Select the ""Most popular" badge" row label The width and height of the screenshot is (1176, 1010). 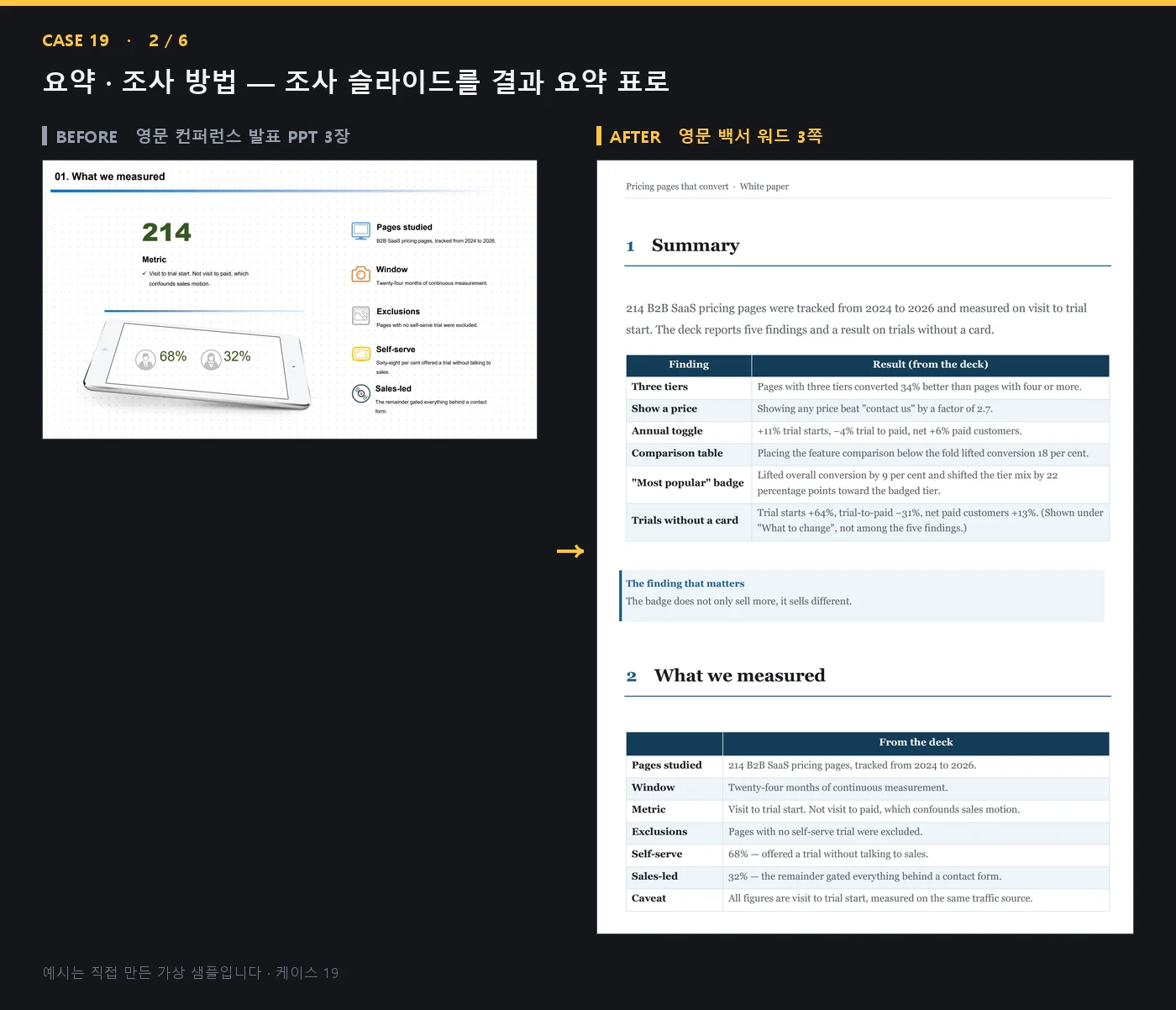coord(688,482)
